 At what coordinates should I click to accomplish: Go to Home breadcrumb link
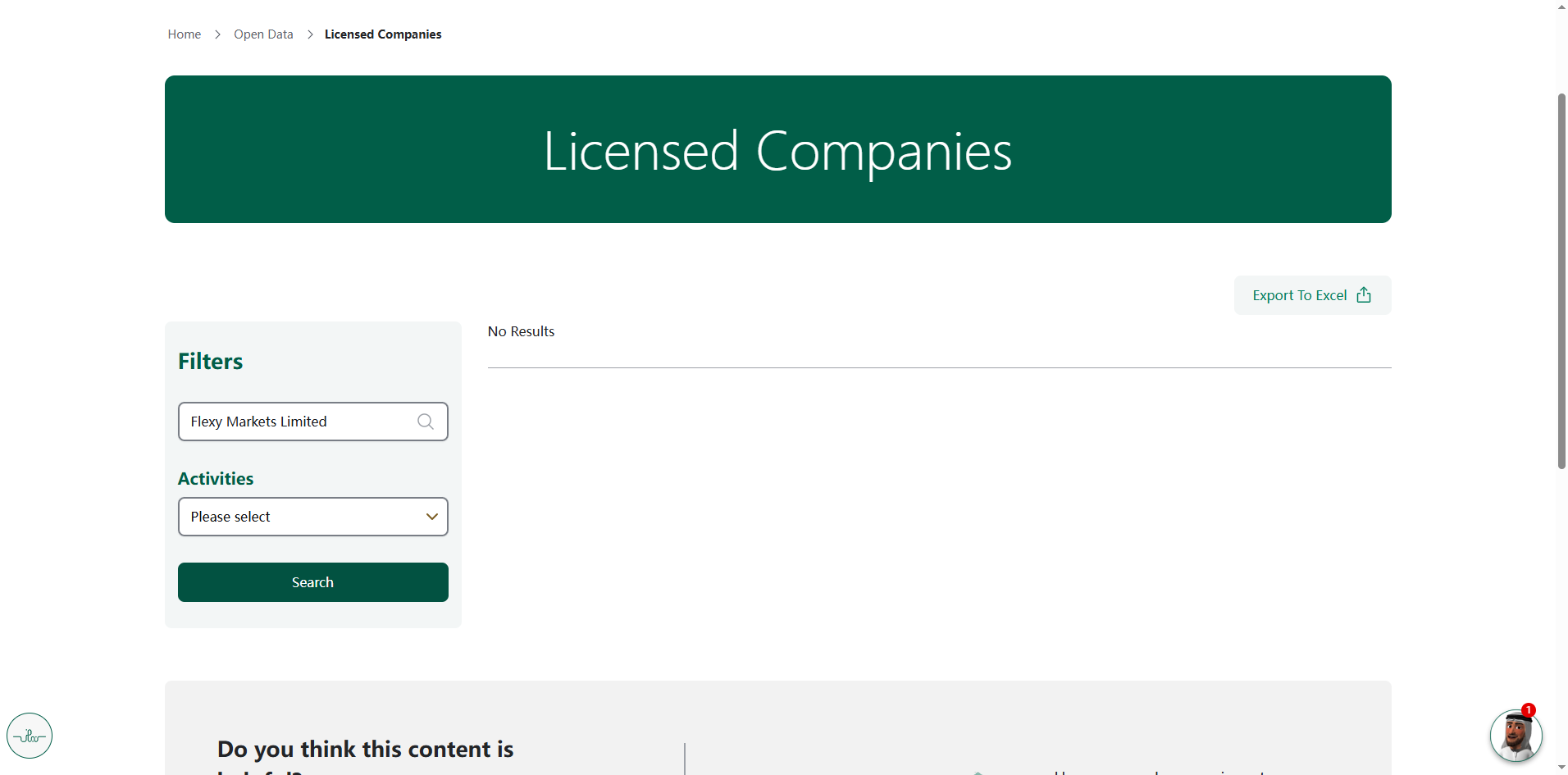(x=185, y=34)
